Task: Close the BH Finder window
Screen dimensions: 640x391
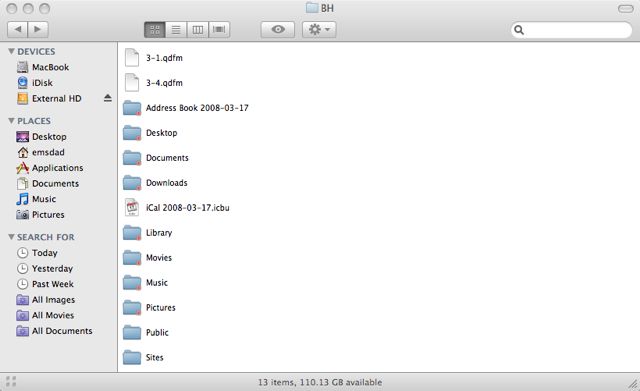Action: click(12, 8)
